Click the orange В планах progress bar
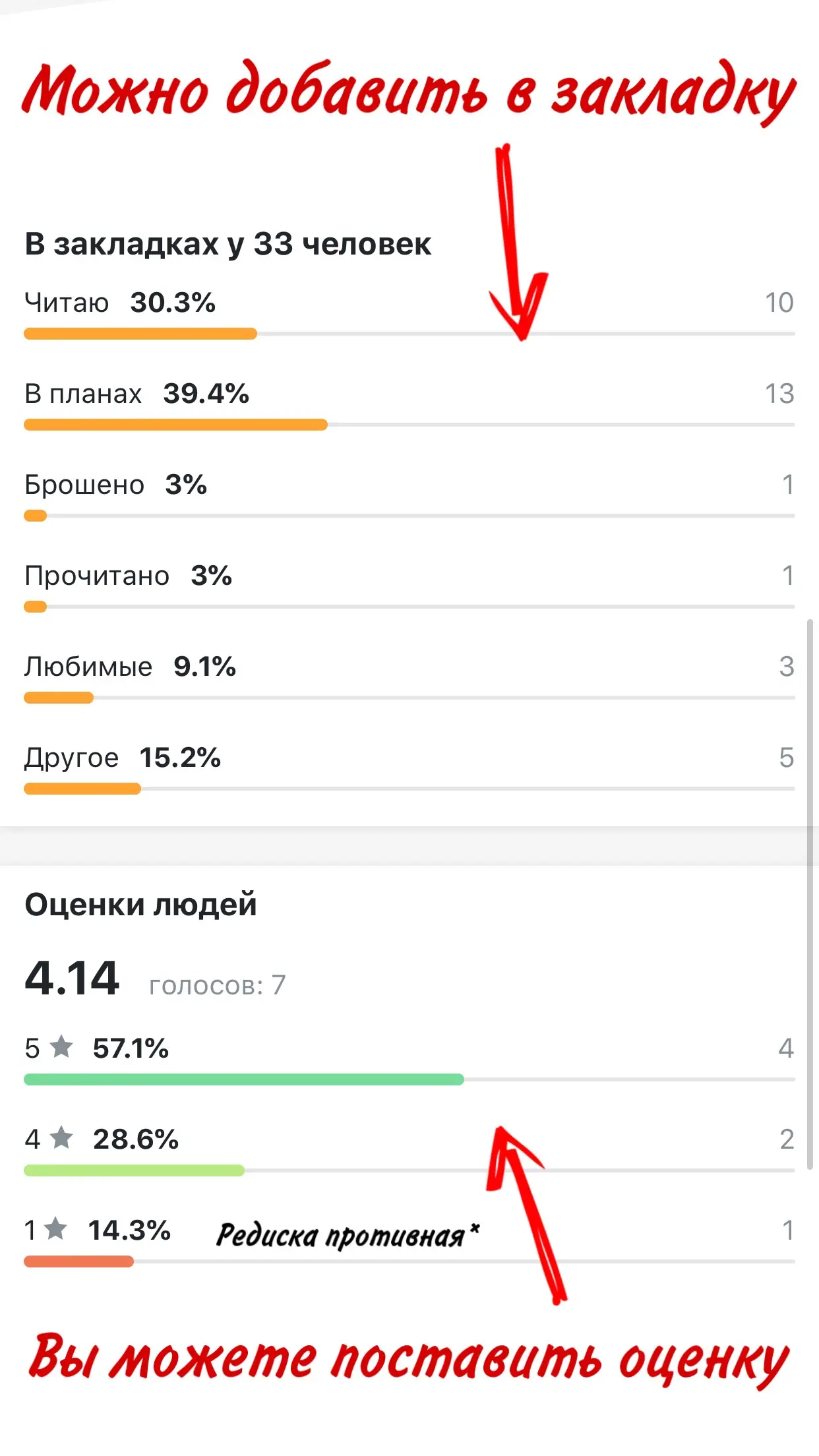Image resolution: width=819 pixels, height=1456 pixels. [175, 425]
